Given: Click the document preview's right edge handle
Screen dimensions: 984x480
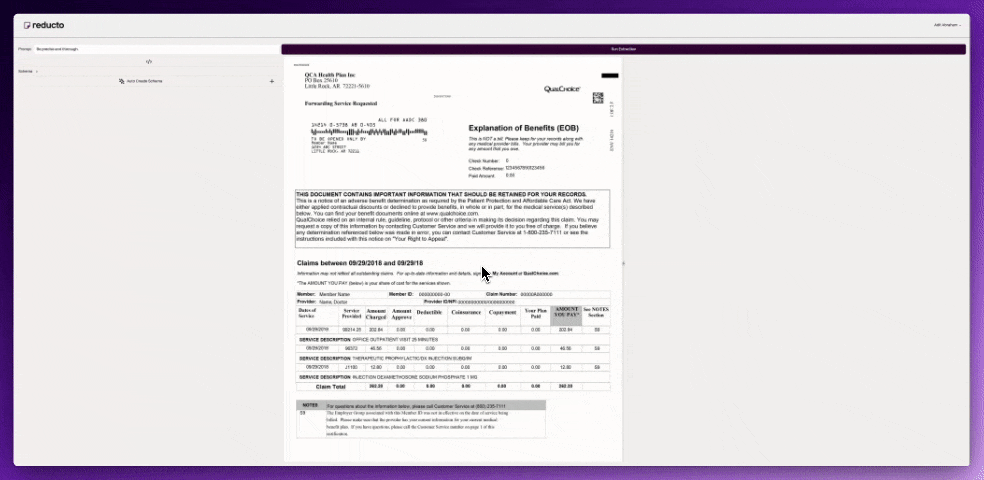Looking at the screenshot, I should click(x=623, y=264).
